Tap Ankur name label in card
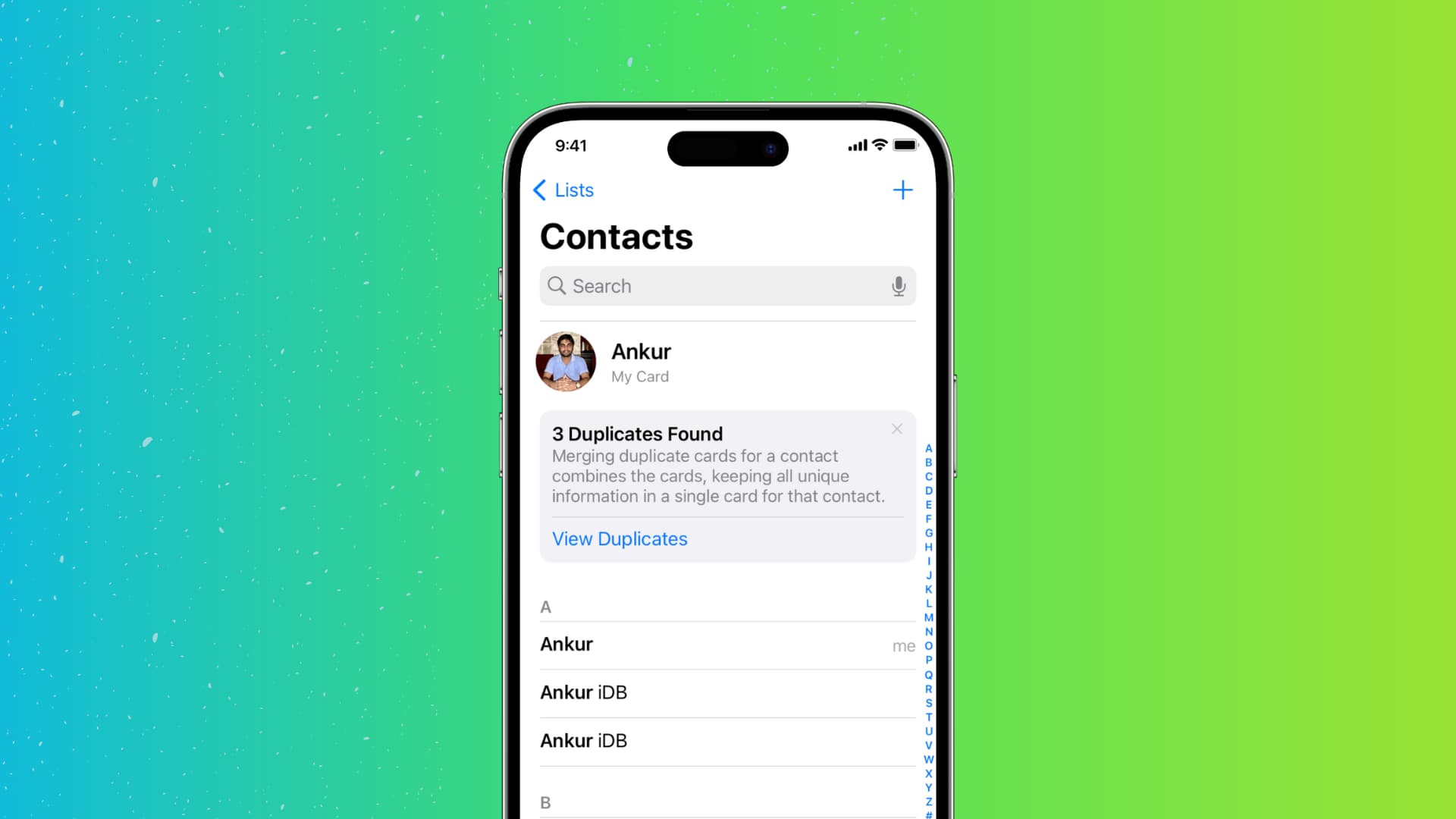The width and height of the screenshot is (1456, 819). tap(641, 350)
